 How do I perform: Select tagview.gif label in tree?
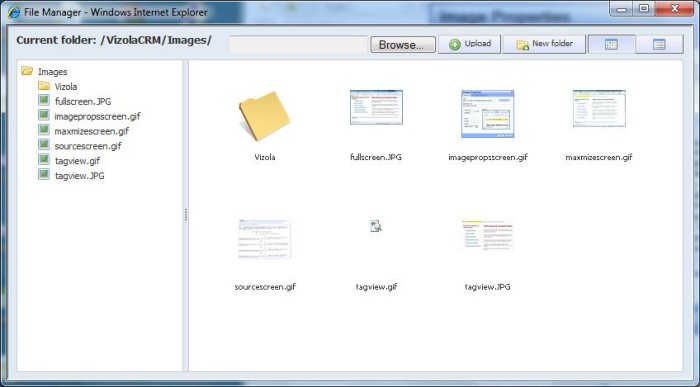click(x=77, y=161)
